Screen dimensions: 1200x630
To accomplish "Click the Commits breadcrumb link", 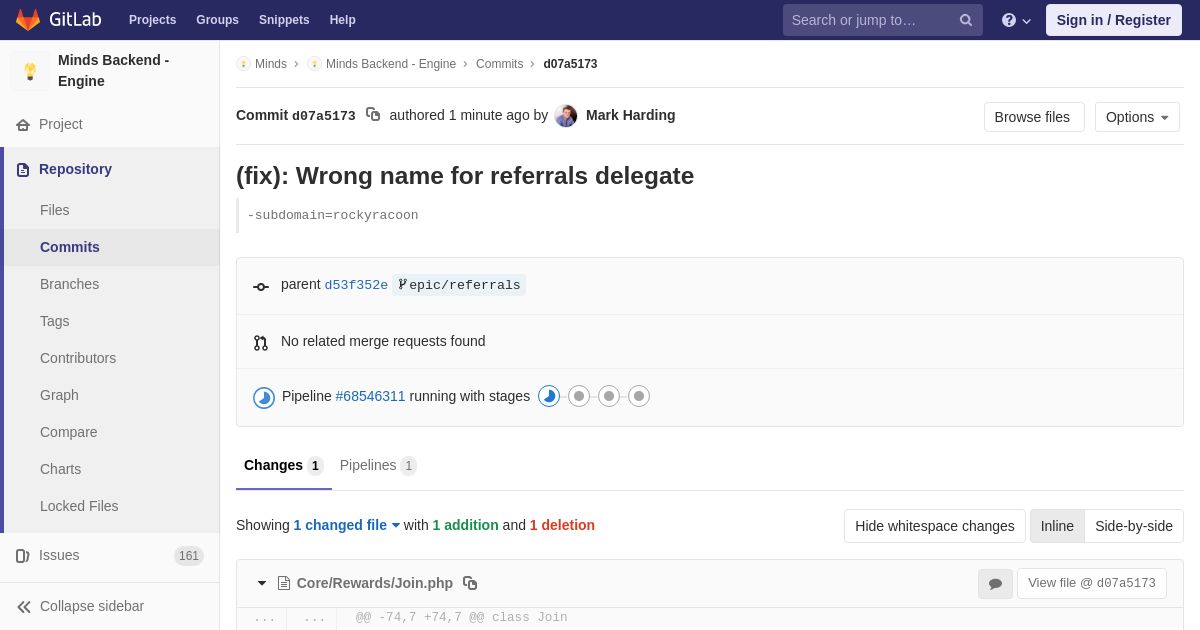I will 499,64.
